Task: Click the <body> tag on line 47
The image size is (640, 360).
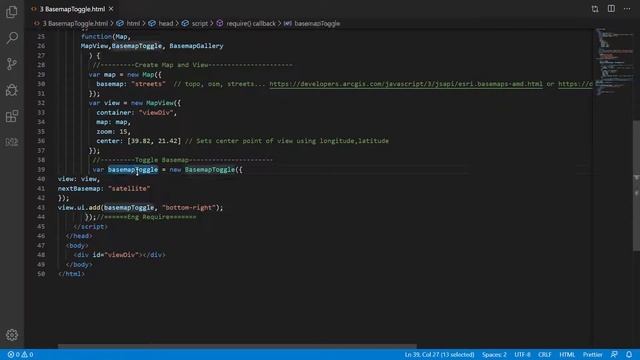Action: (77, 246)
